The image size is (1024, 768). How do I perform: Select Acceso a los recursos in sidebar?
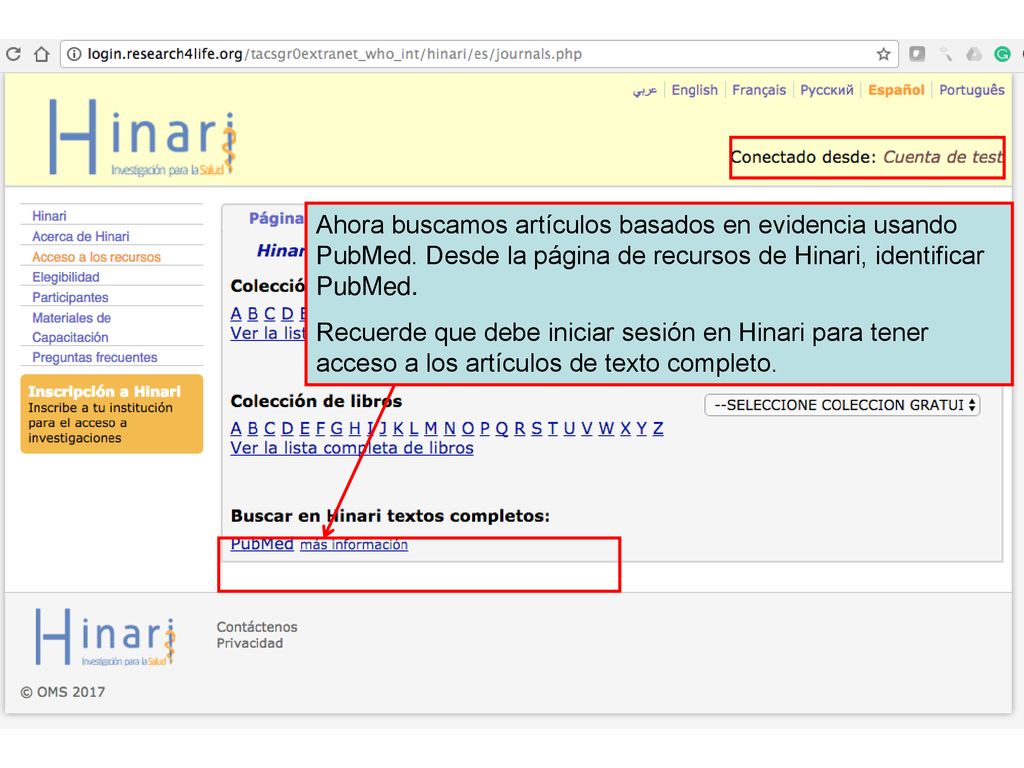(96, 257)
